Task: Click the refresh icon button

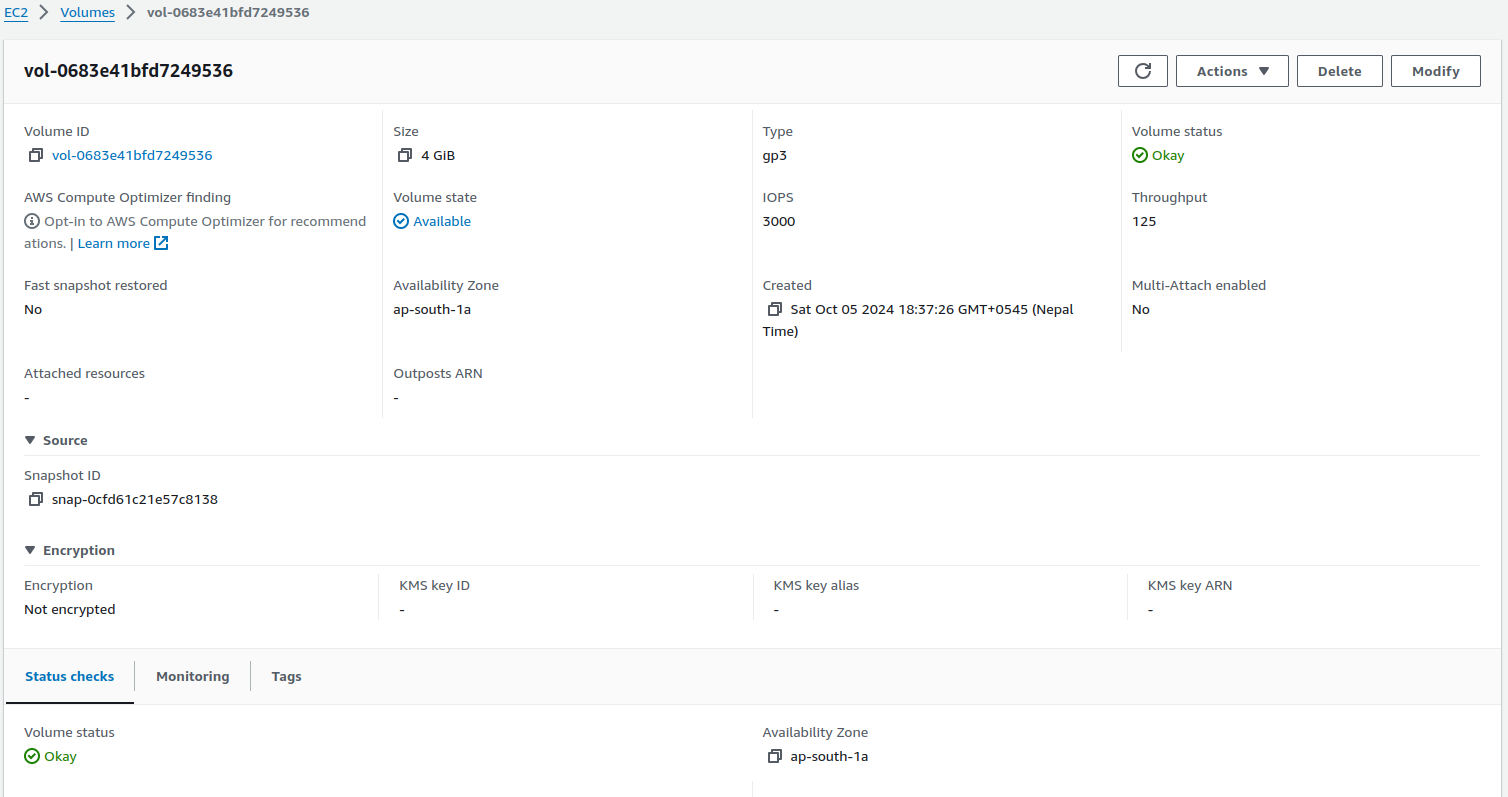Action: [x=1143, y=71]
